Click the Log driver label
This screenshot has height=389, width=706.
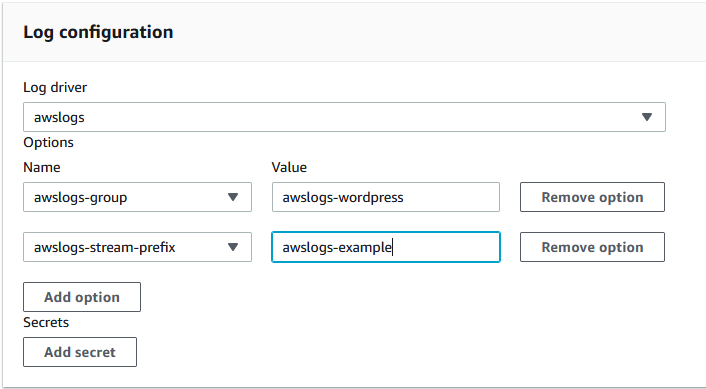point(55,87)
